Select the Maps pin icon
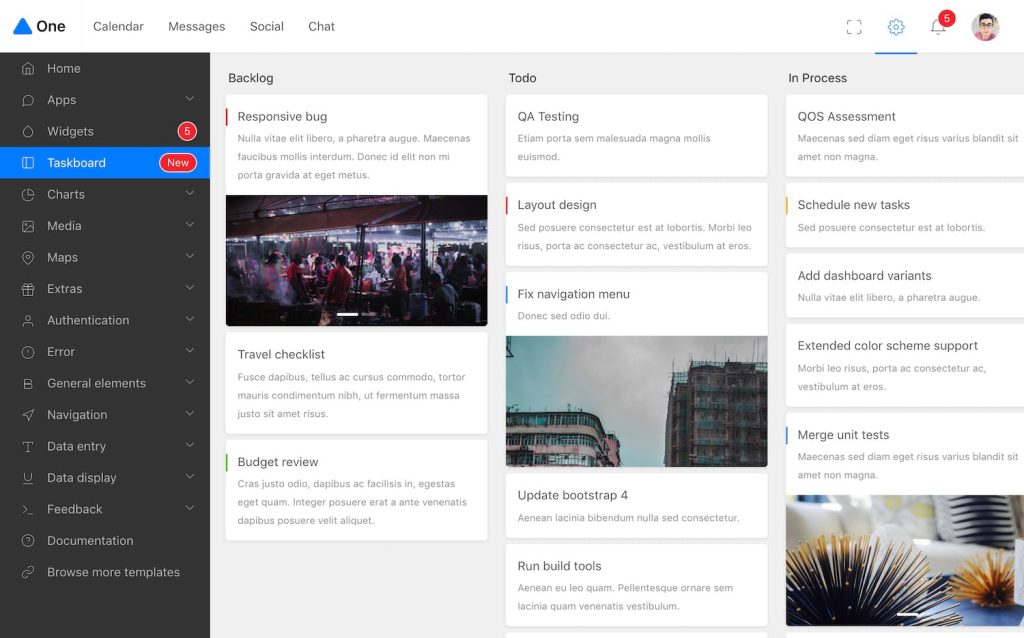The image size is (1024, 638). coord(28,257)
